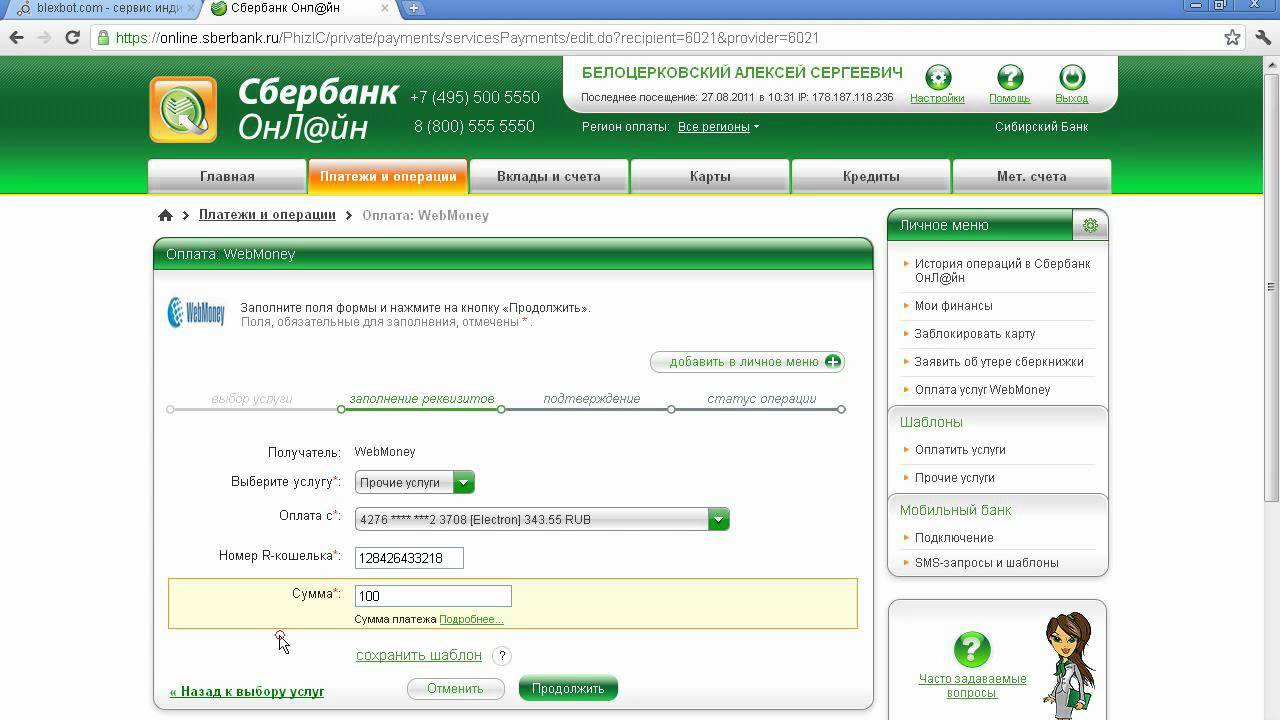
Task: Bookmark page with star icon
Action: (1232, 38)
